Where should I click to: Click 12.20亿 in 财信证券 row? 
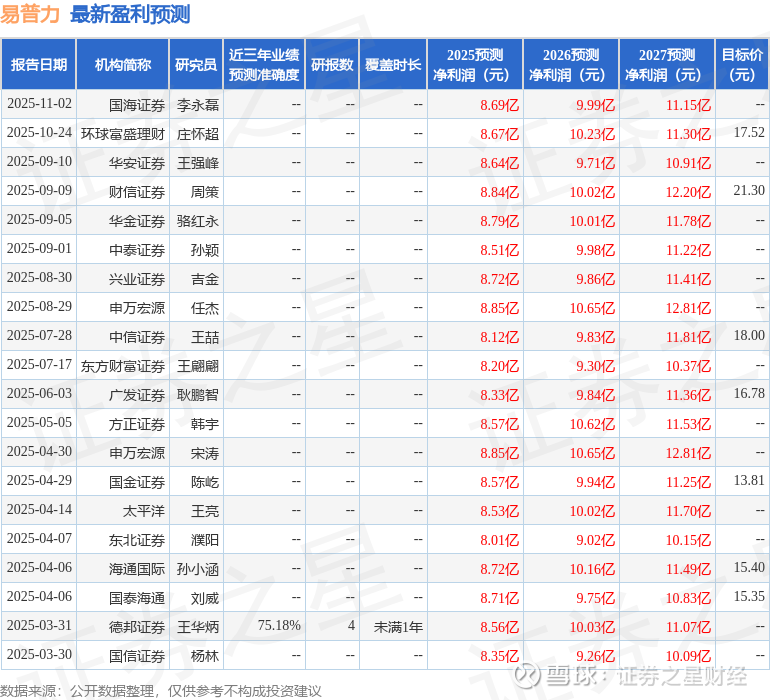click(688, 192)
